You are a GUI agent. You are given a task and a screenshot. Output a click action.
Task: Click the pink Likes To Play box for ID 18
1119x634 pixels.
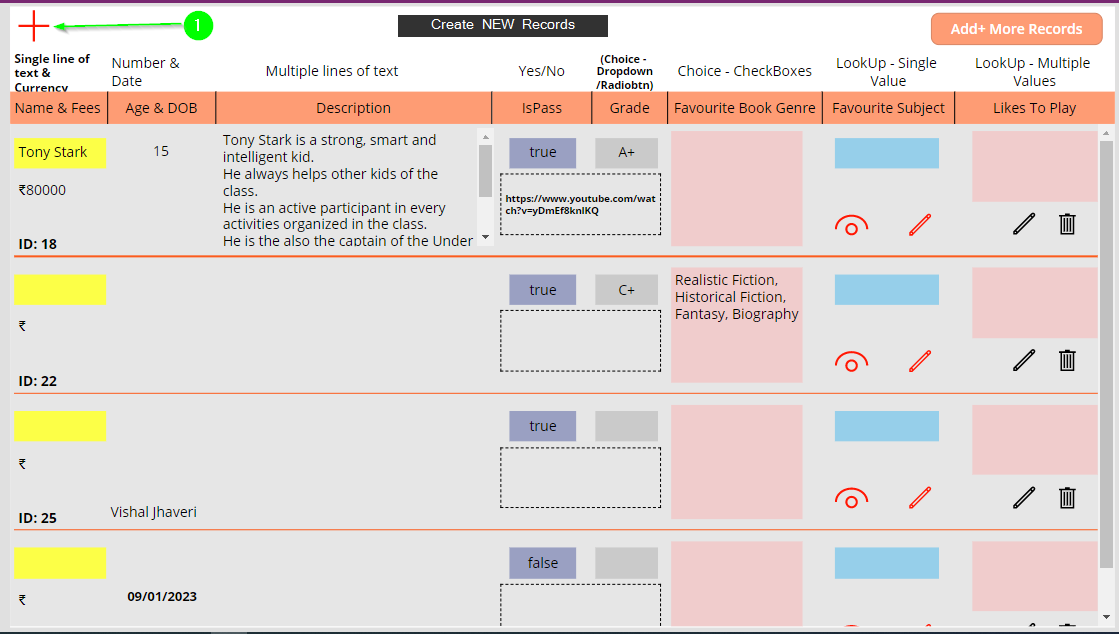pos(1035,166)
